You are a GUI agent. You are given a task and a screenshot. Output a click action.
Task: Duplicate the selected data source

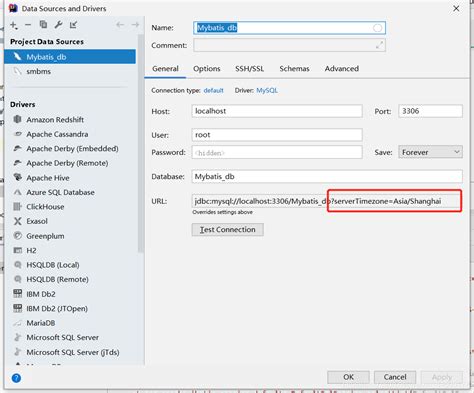click(x=43, y=24)
